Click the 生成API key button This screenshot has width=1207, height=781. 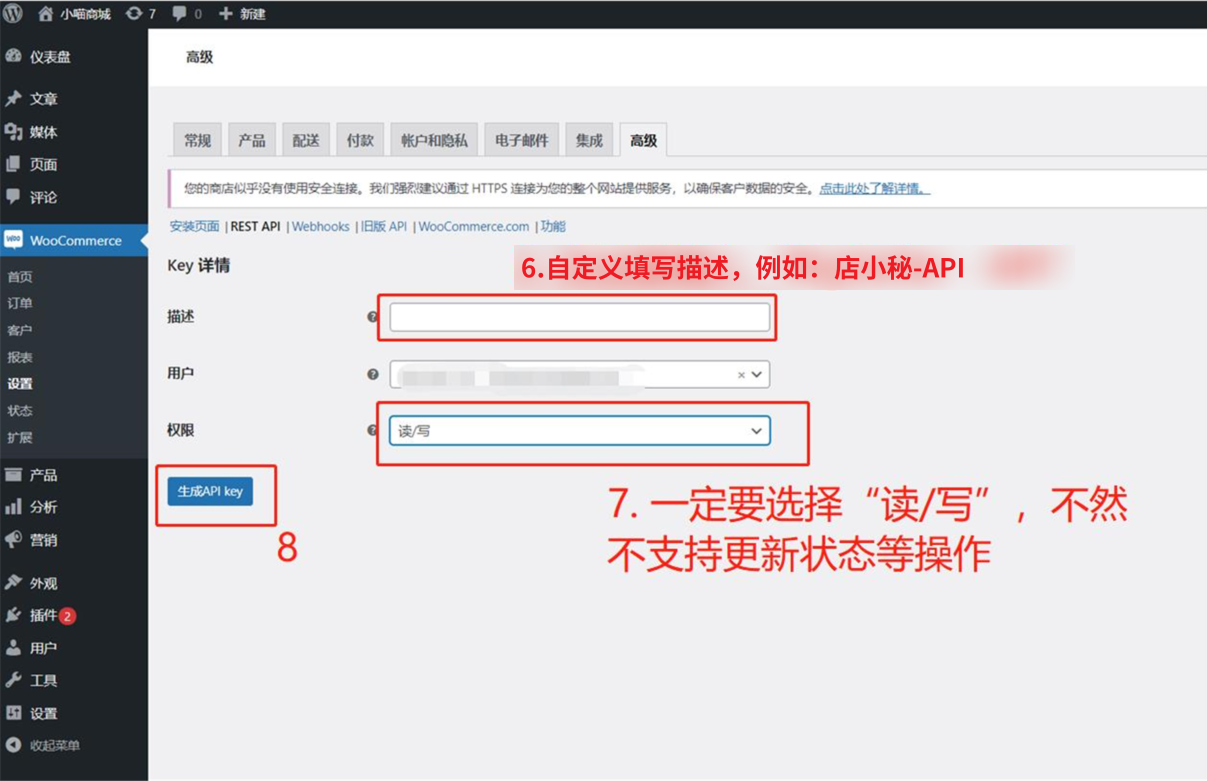210,491
